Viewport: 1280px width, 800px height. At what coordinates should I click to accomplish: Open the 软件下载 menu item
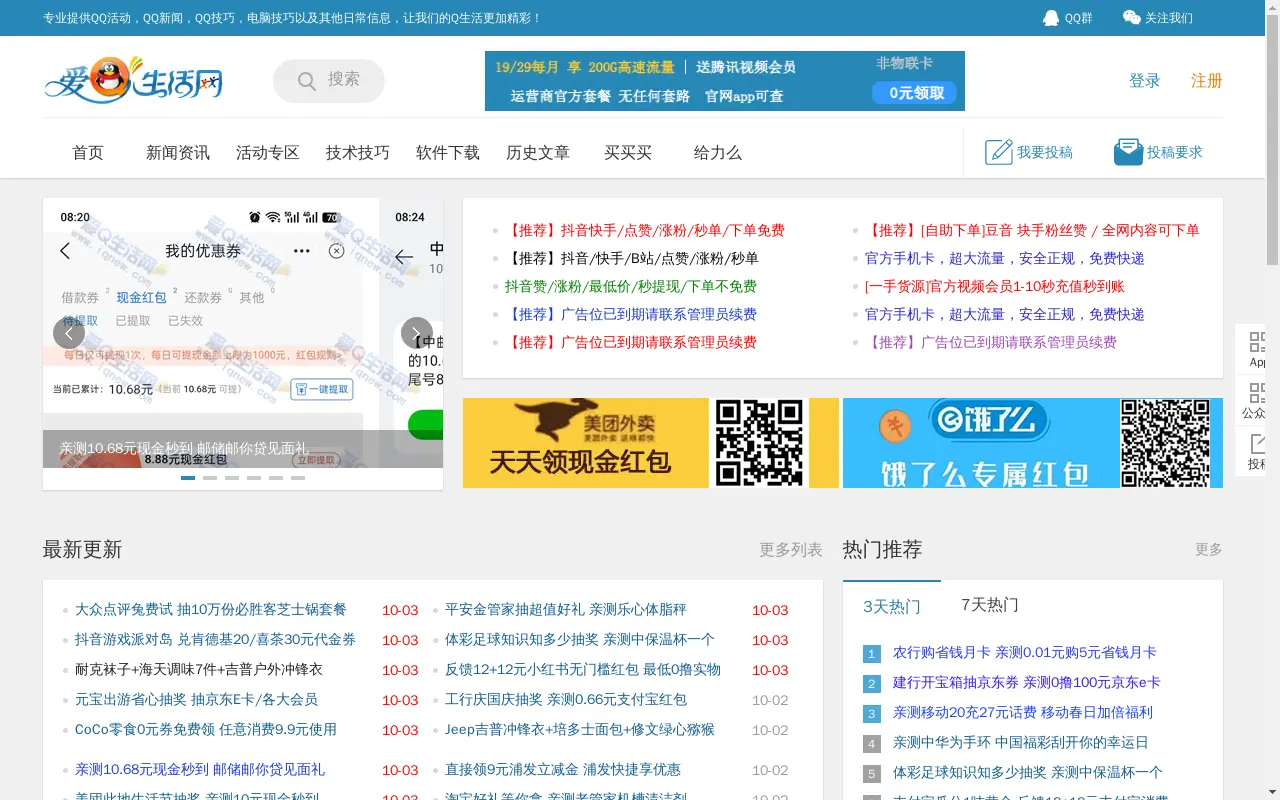pyautogui.click(x=448, y=153)
